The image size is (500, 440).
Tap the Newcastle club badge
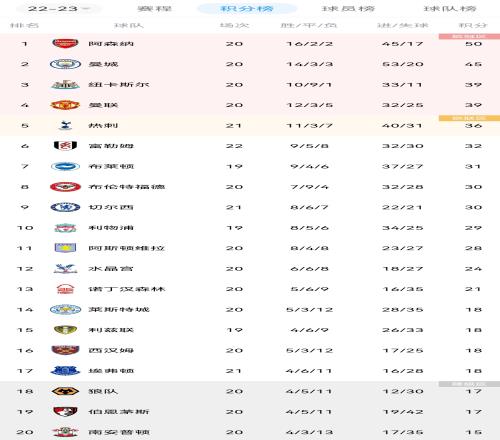[65, 84]
